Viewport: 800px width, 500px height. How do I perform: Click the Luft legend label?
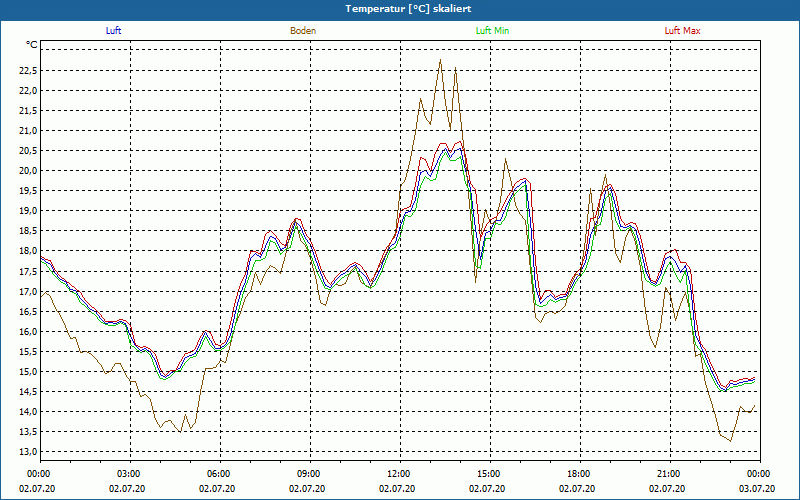pyautogui.click(x=113, y=31)
